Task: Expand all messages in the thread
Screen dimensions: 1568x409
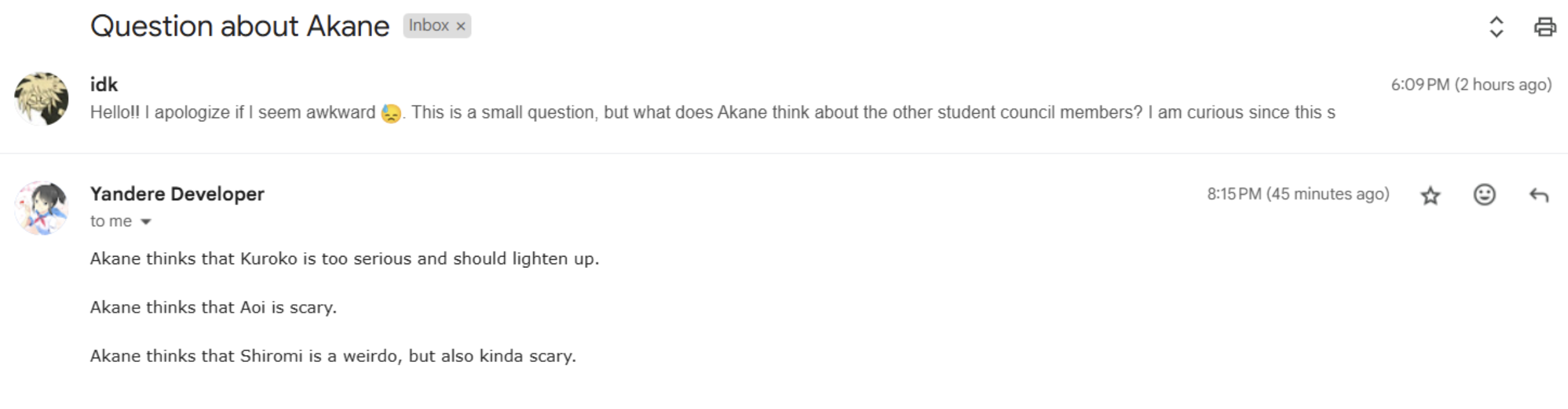Action: (x=1496, y=27)
